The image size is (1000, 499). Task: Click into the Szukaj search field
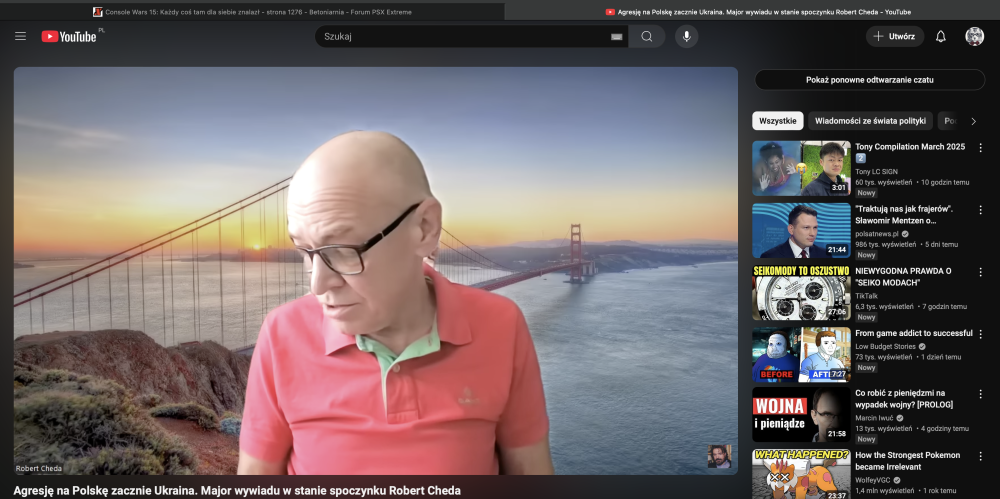tap(460, 36)
